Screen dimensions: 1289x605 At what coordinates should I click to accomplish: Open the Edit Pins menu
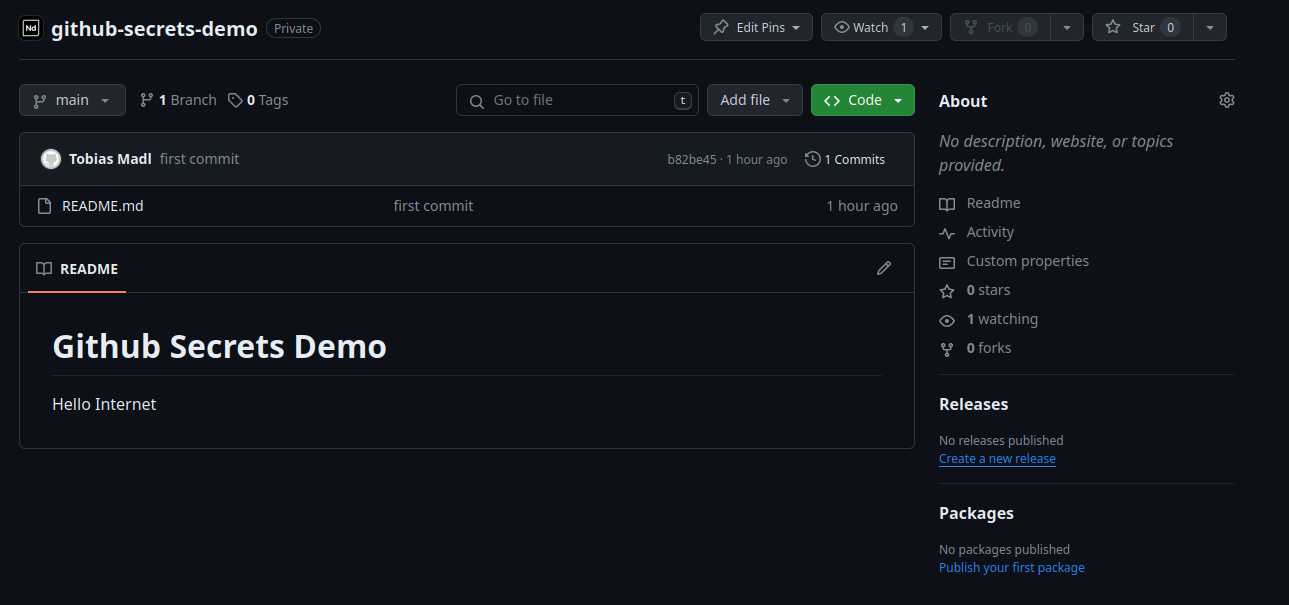tap(756, 27)
